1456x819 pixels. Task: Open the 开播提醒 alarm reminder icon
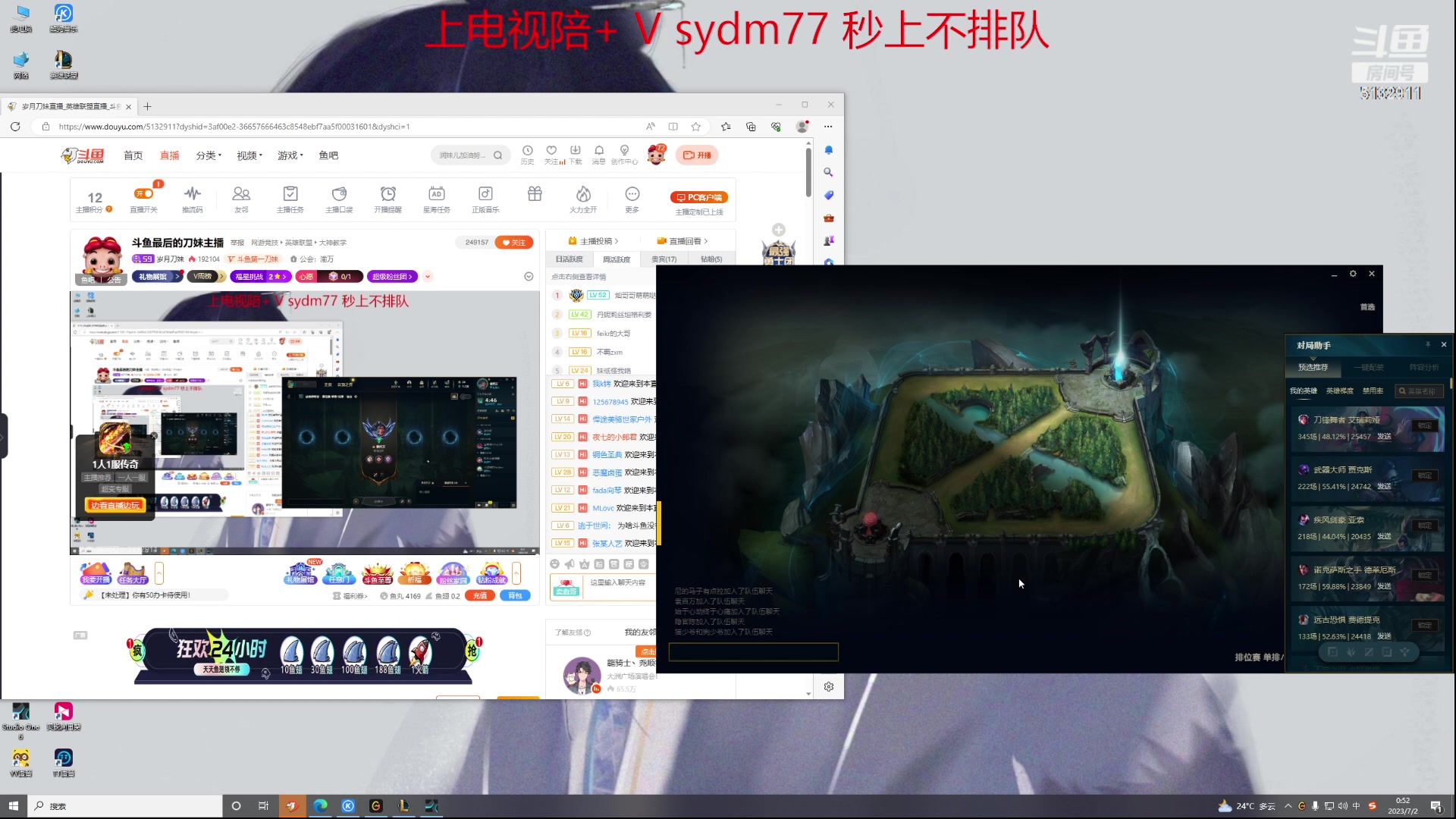pyautogui.click(x=388, y=195)
